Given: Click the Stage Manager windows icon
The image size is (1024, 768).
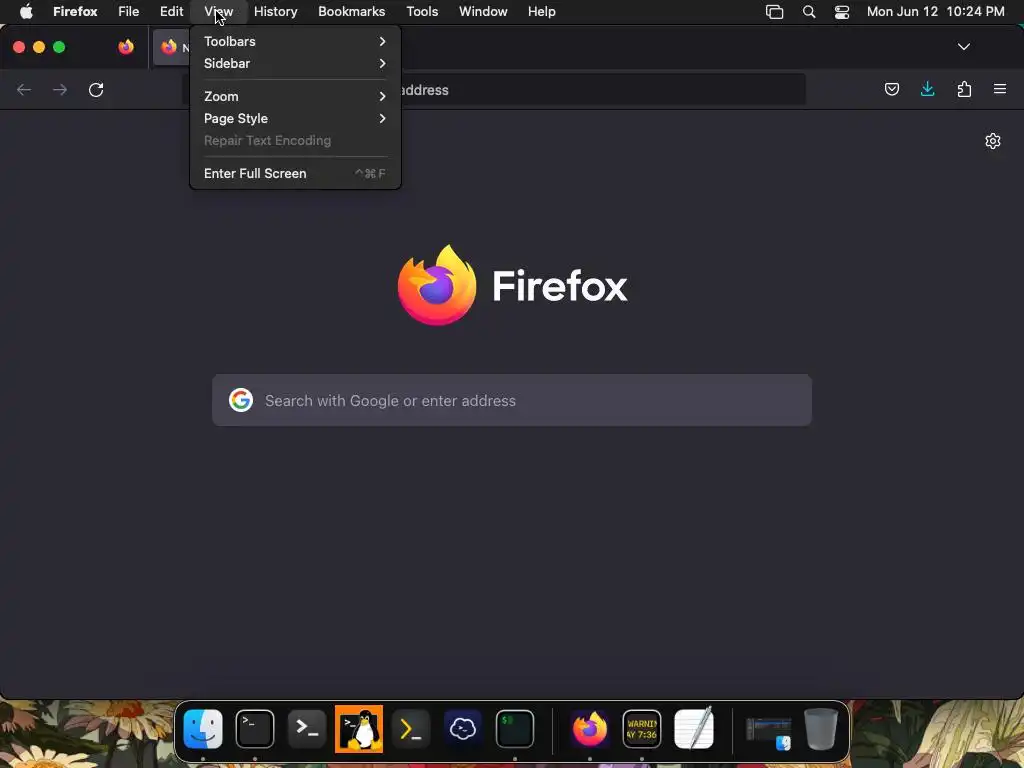Looking at the screenshot, I should (x=775, y=12).
